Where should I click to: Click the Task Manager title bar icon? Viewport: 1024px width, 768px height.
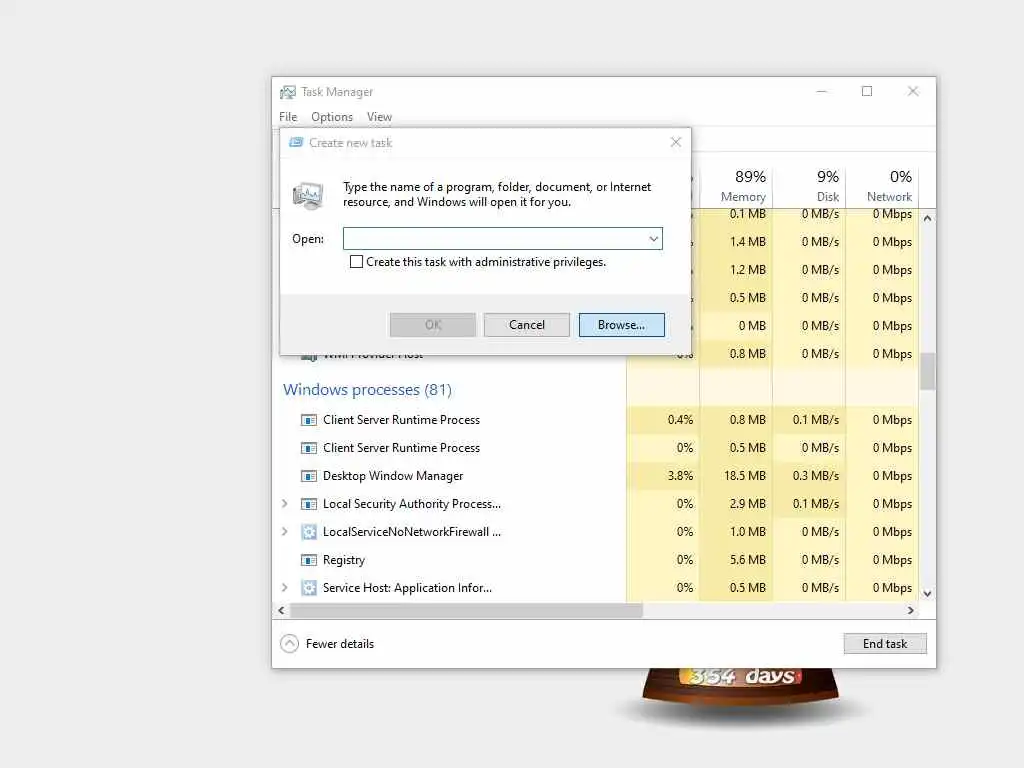(287, 92)
